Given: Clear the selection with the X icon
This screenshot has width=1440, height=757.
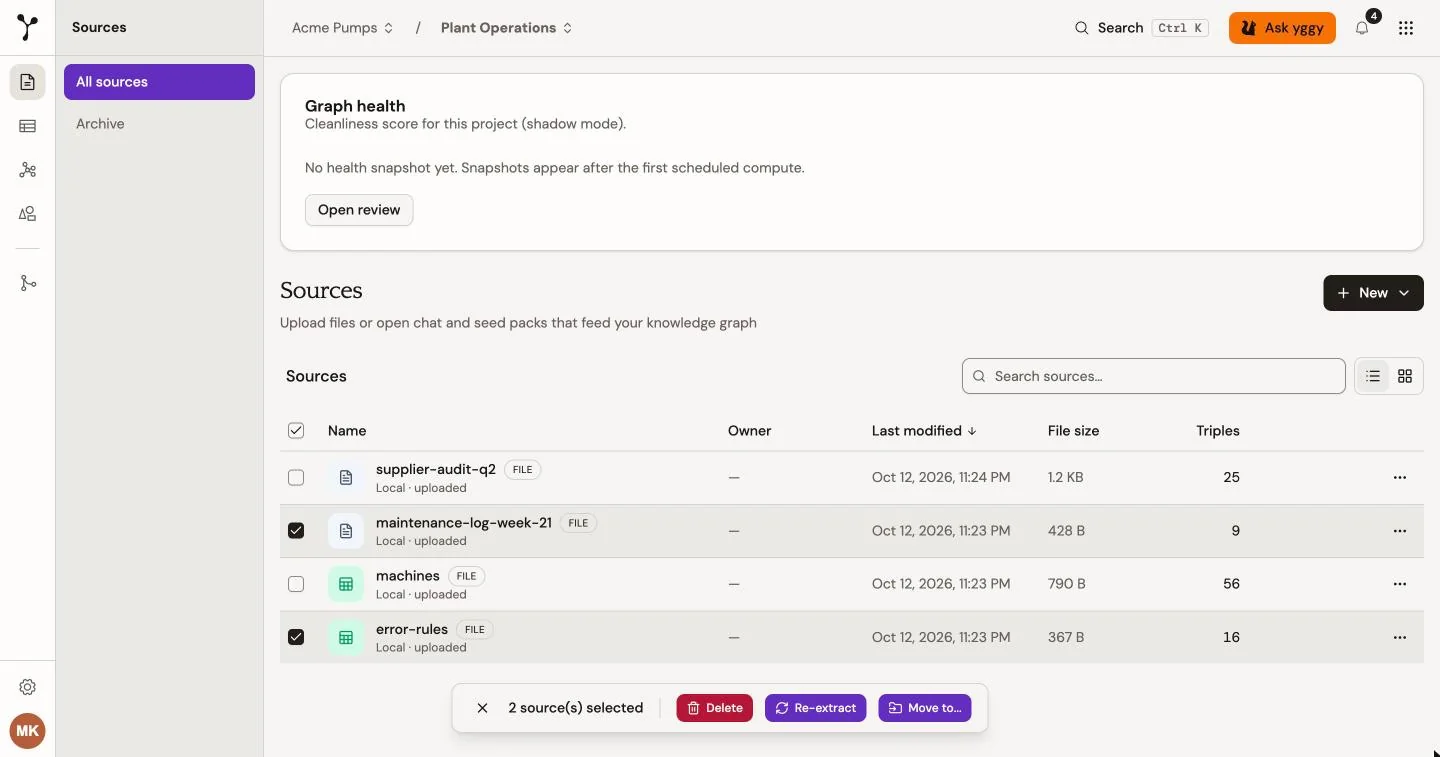Looking at the screenshot, I should click(482, 708).
